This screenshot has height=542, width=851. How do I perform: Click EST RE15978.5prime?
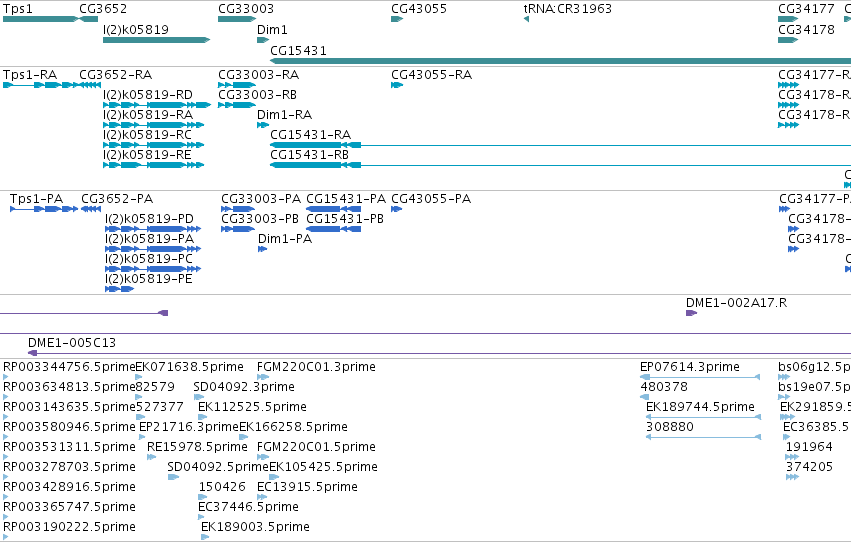pyautogui.click(x=198, y=447)
